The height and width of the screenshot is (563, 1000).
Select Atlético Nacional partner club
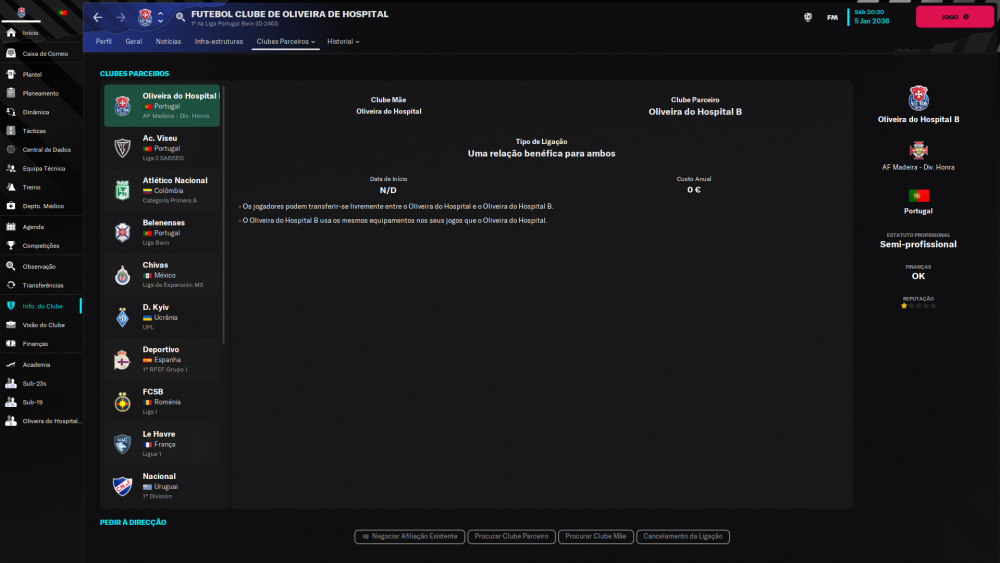[x=162, y=190]
